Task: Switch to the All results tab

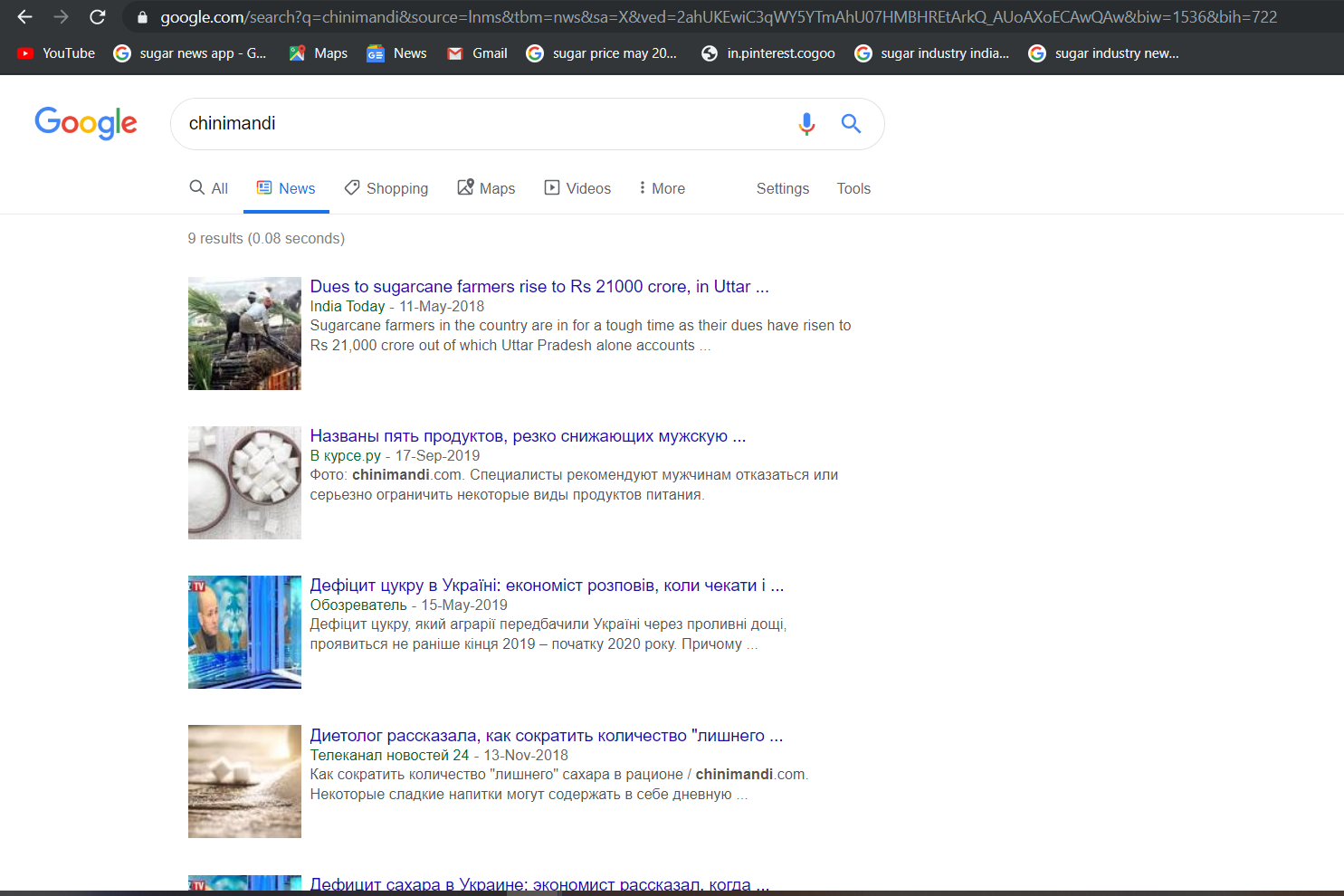Action: pos(208,188)
